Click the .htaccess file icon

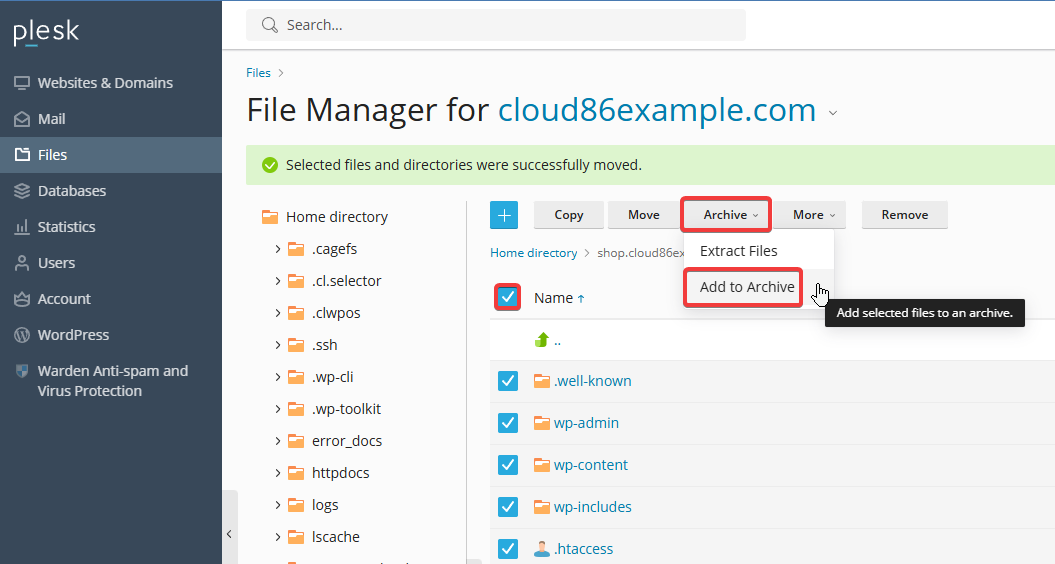[x=542, y=549]
